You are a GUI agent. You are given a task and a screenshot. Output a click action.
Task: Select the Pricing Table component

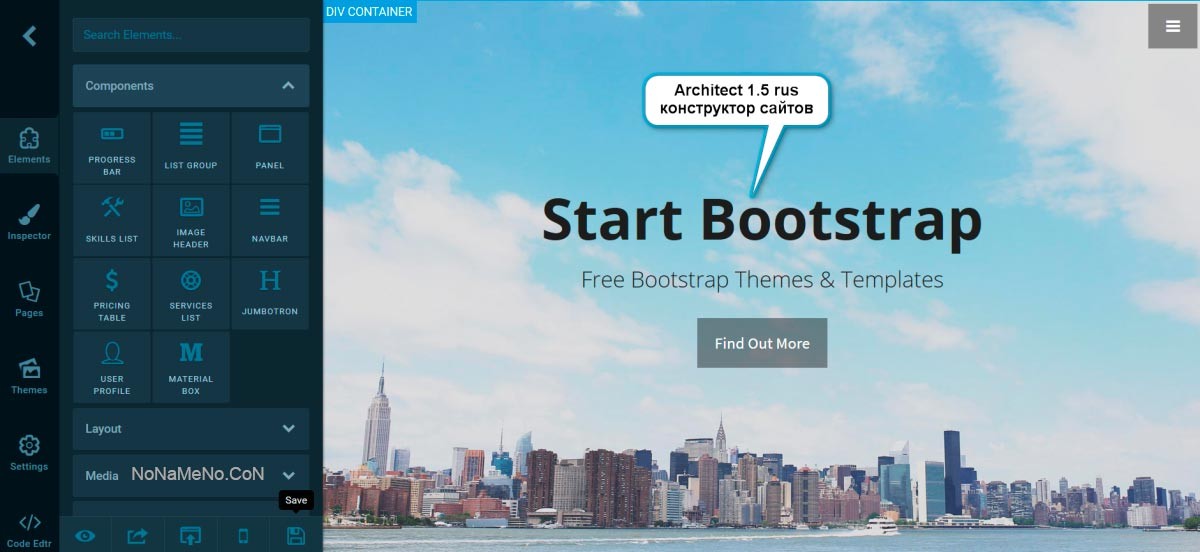coord(111,294)
